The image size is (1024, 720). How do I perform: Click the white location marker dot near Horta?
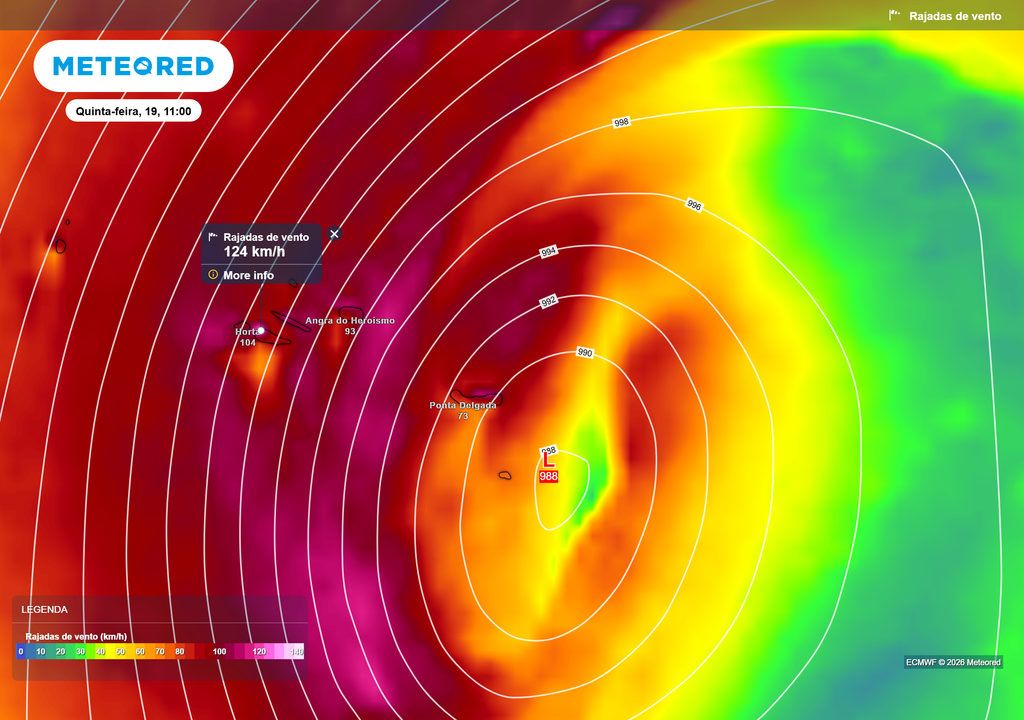coord(261,330)
